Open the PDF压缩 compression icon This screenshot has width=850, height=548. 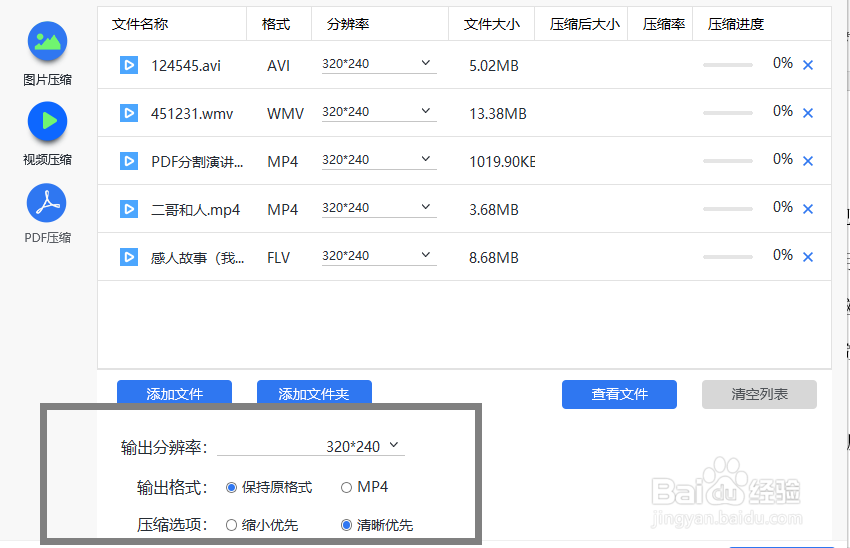click(x=47, y=203)
